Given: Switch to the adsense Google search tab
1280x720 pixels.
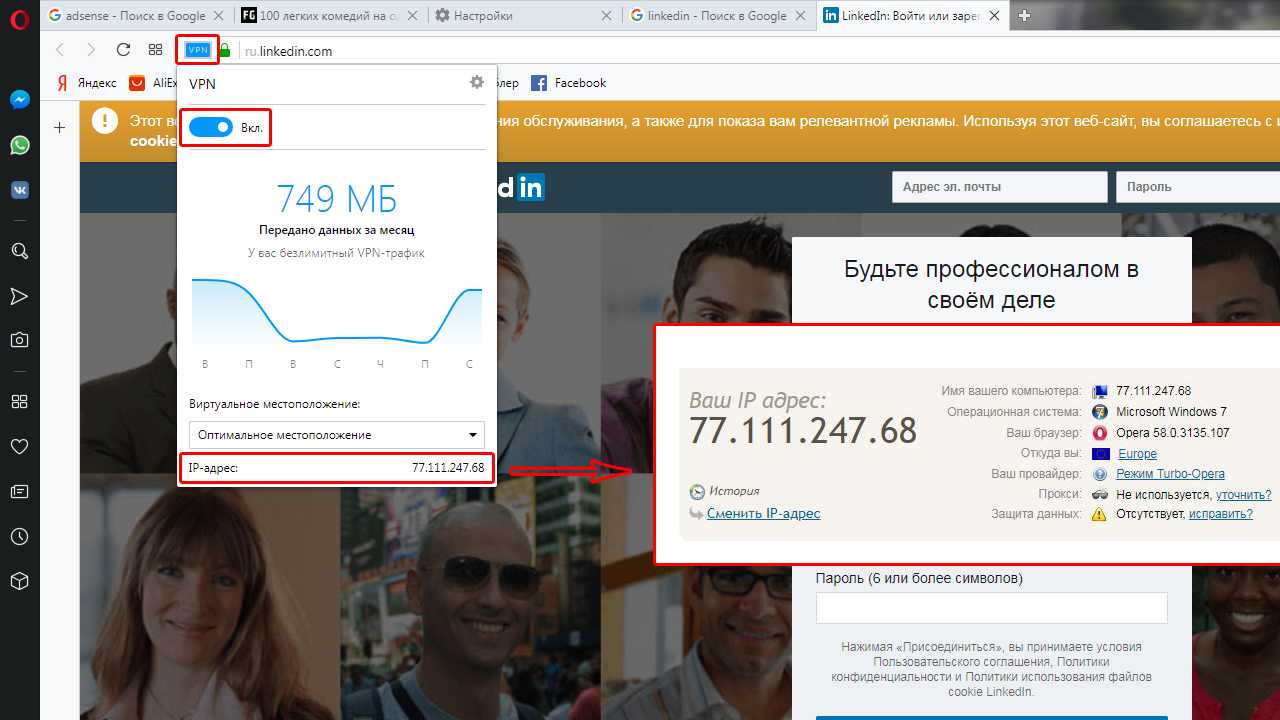Looking at the screenshot, I should (135, 16).
